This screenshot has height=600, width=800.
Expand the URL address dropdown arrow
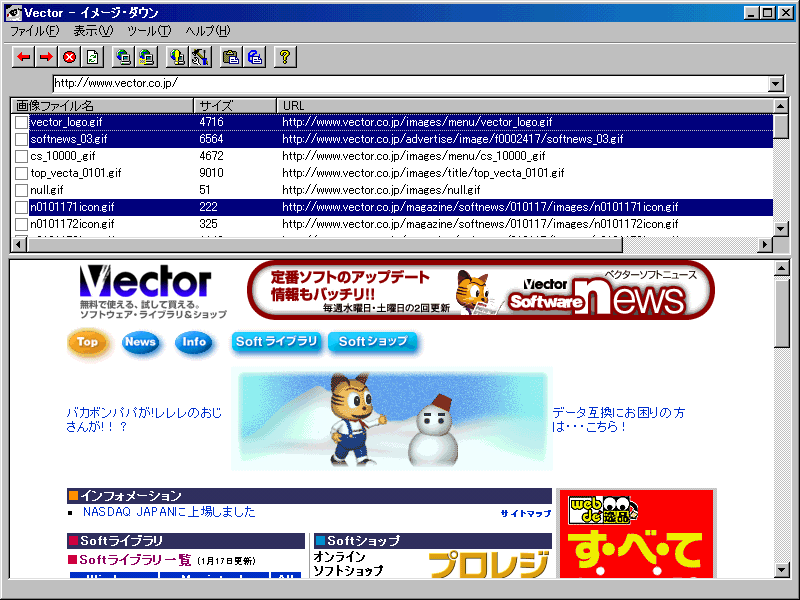point(776,84)
